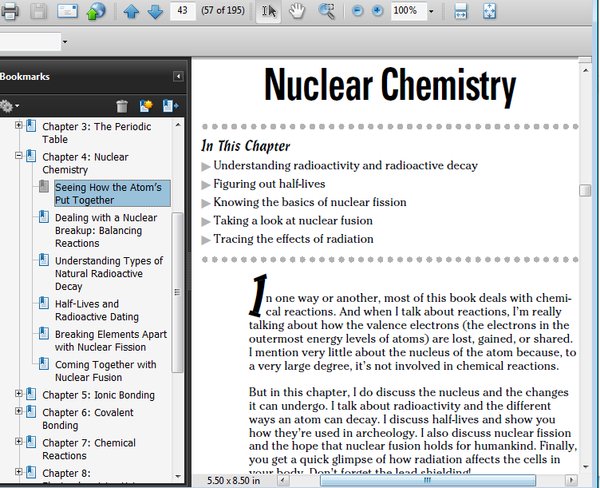
Task: Collapse the Chapter 4: Nuclear Chemistry bookmark
Action: (x=19, y=156)
